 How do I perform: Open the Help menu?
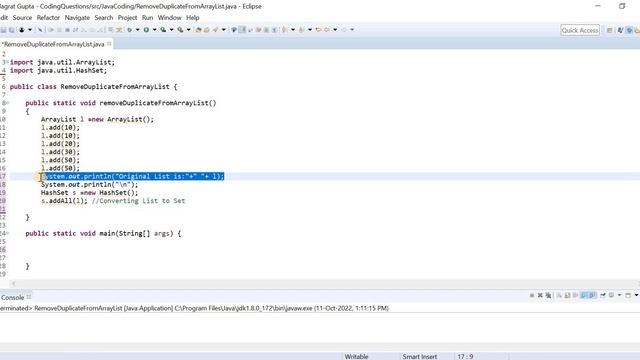click(x=193, y=18)
